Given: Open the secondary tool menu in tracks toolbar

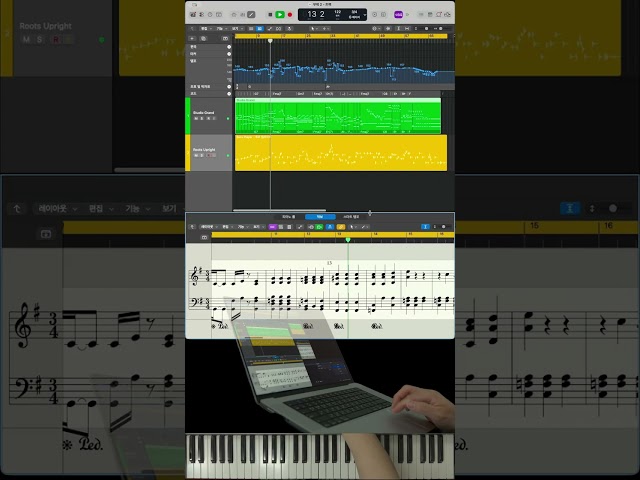Looking at the screenshot, I should (x=326, y=29).
